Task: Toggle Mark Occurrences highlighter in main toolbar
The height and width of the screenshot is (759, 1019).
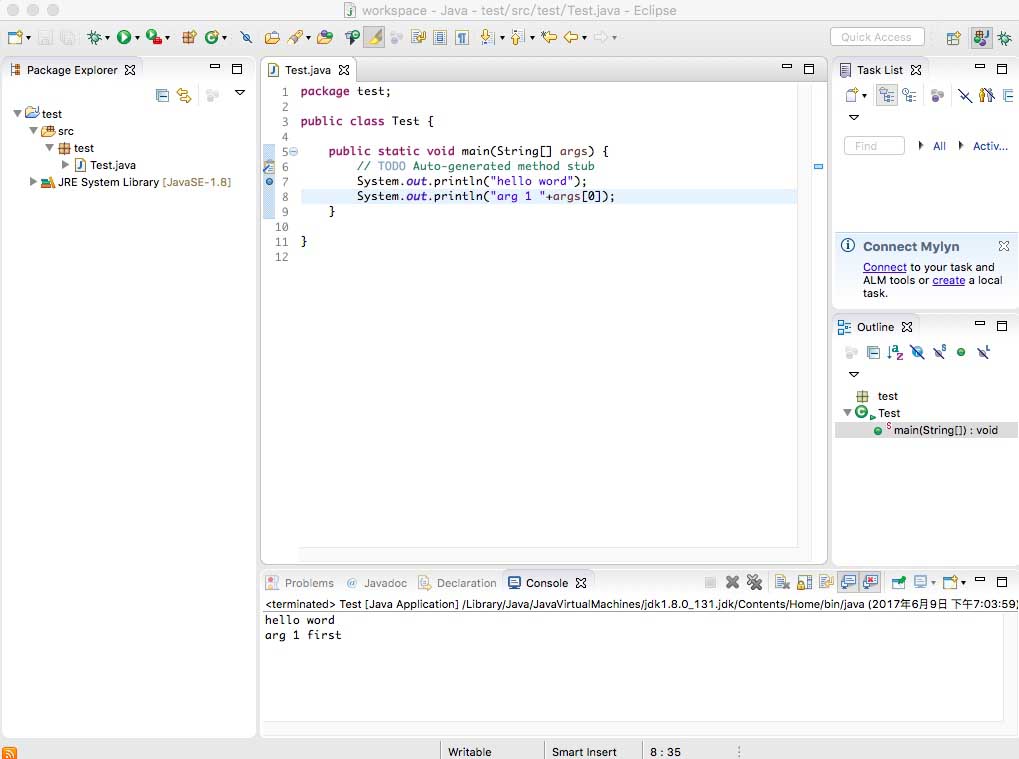Action: 373,37
